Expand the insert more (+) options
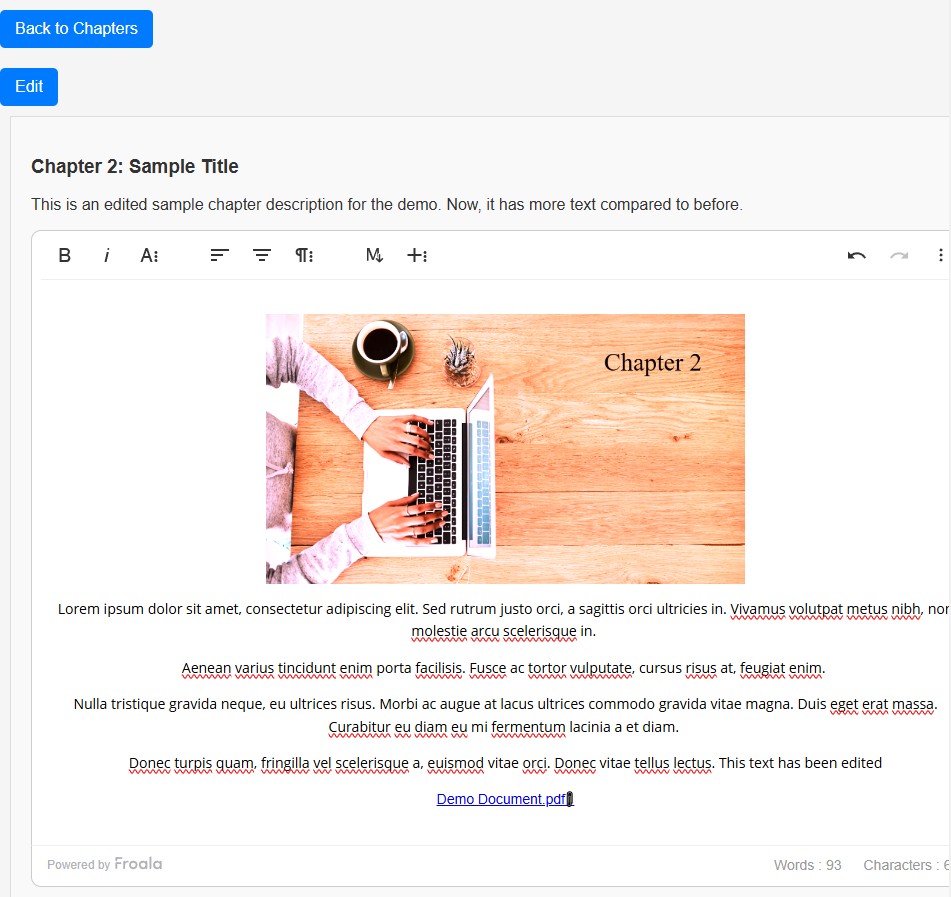 coord(417,256)
